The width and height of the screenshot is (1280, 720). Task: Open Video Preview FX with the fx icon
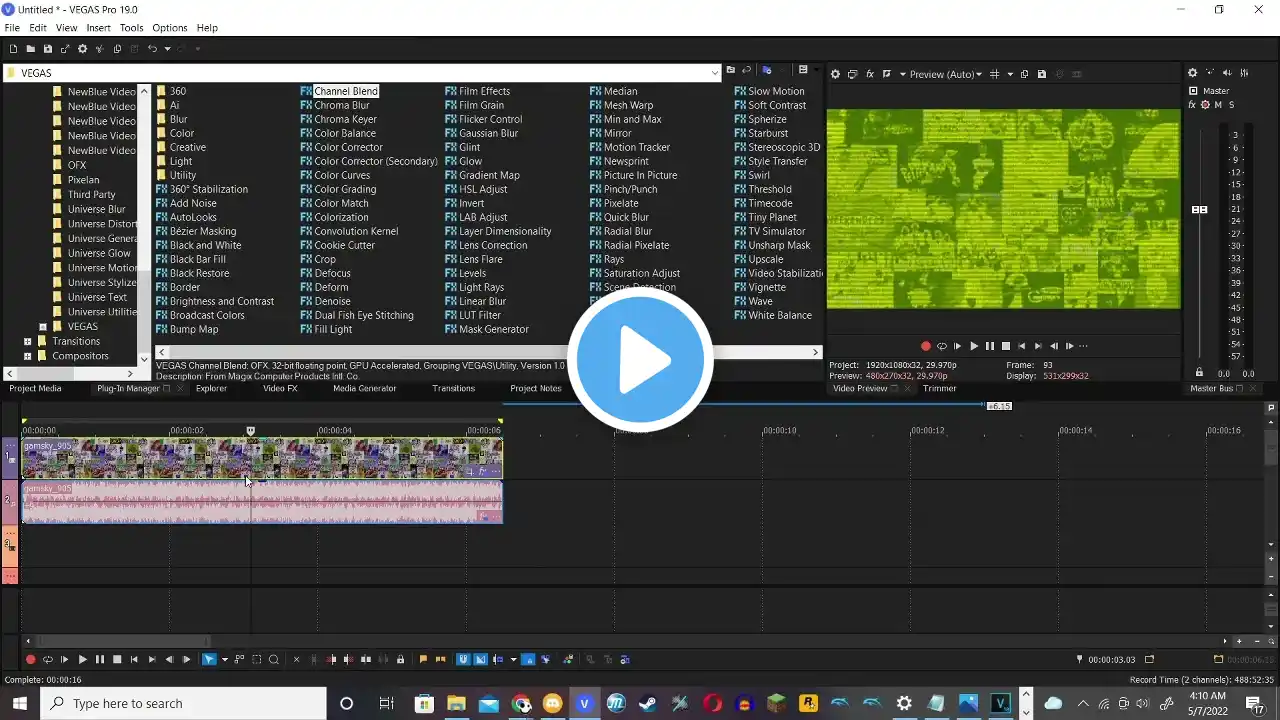click(870, 74)
